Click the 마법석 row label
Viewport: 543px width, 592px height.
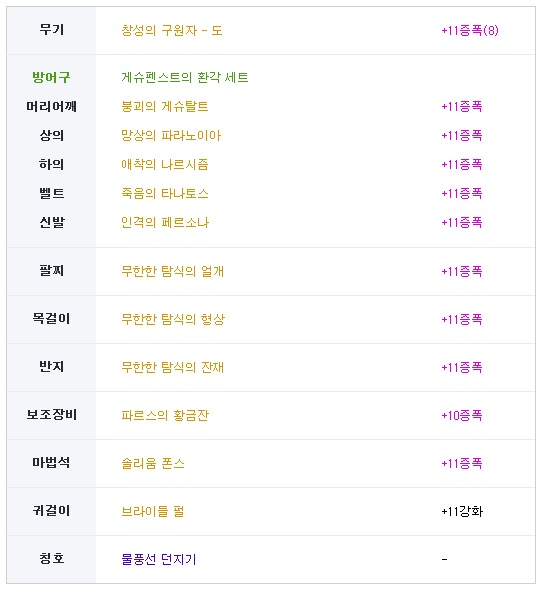[51, 462]
